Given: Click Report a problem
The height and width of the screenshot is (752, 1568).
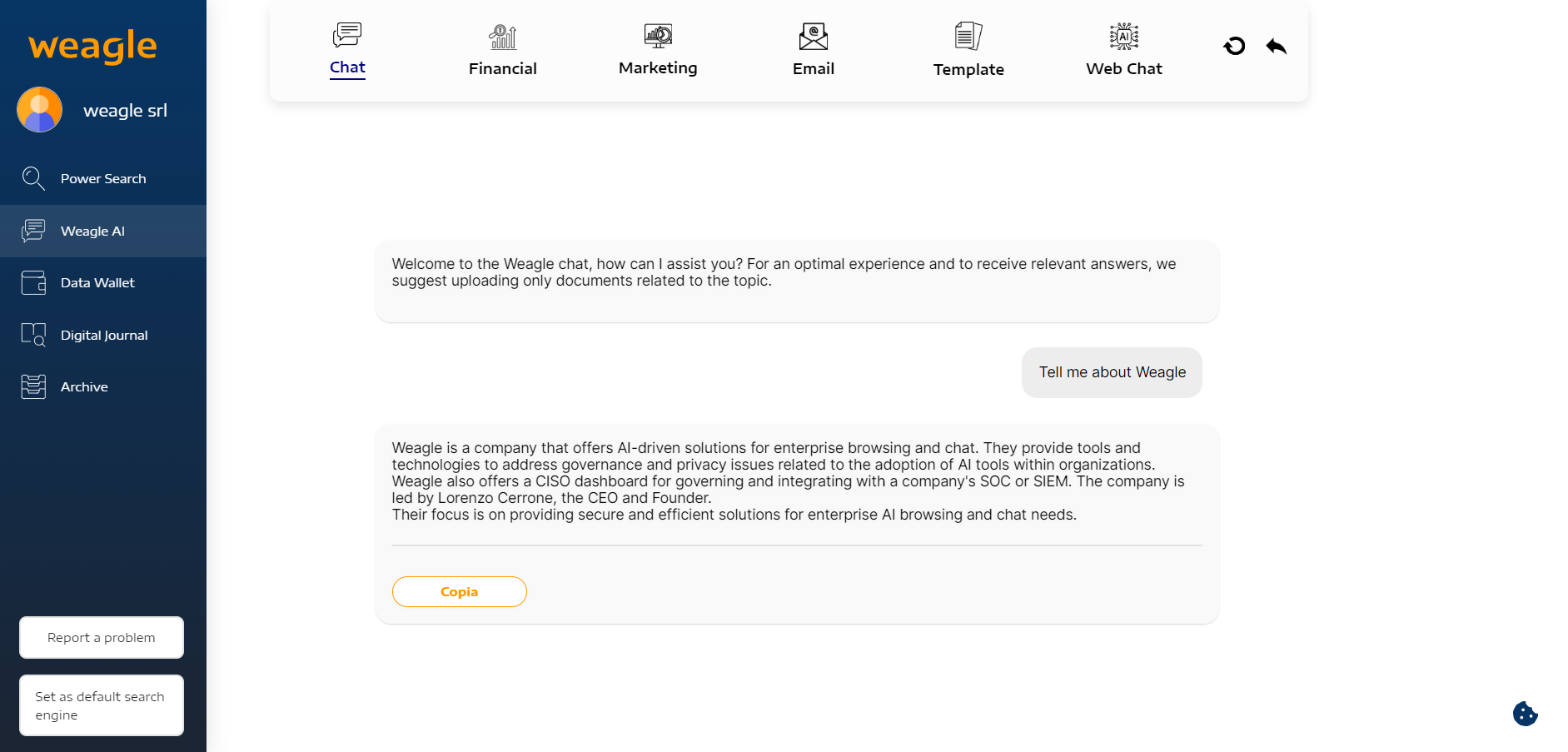Looking at the screenshot, I should (x=101, y=637).
